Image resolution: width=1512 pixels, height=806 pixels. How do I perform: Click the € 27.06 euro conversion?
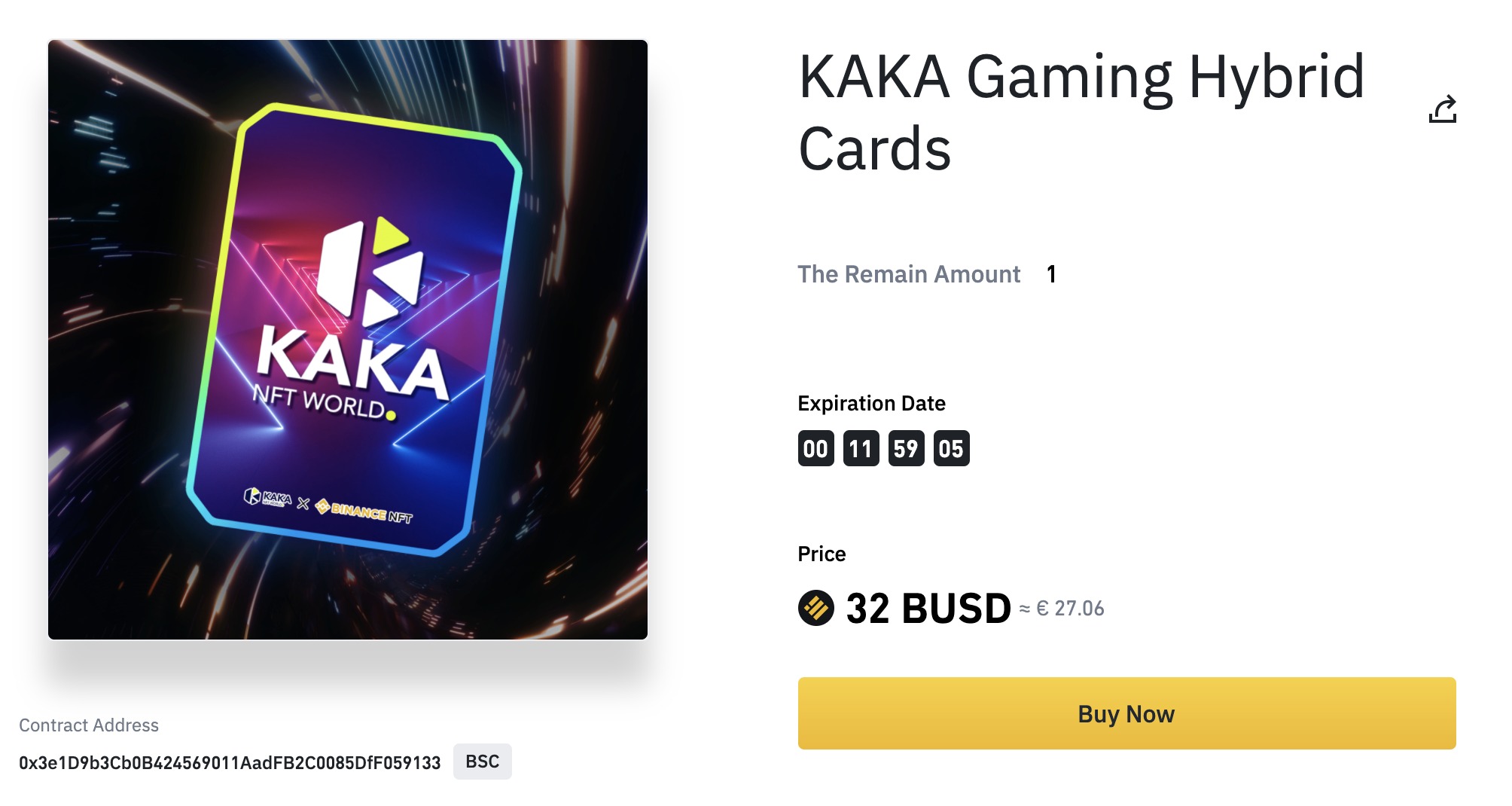pyautogui.click(x=1069, y=609)
